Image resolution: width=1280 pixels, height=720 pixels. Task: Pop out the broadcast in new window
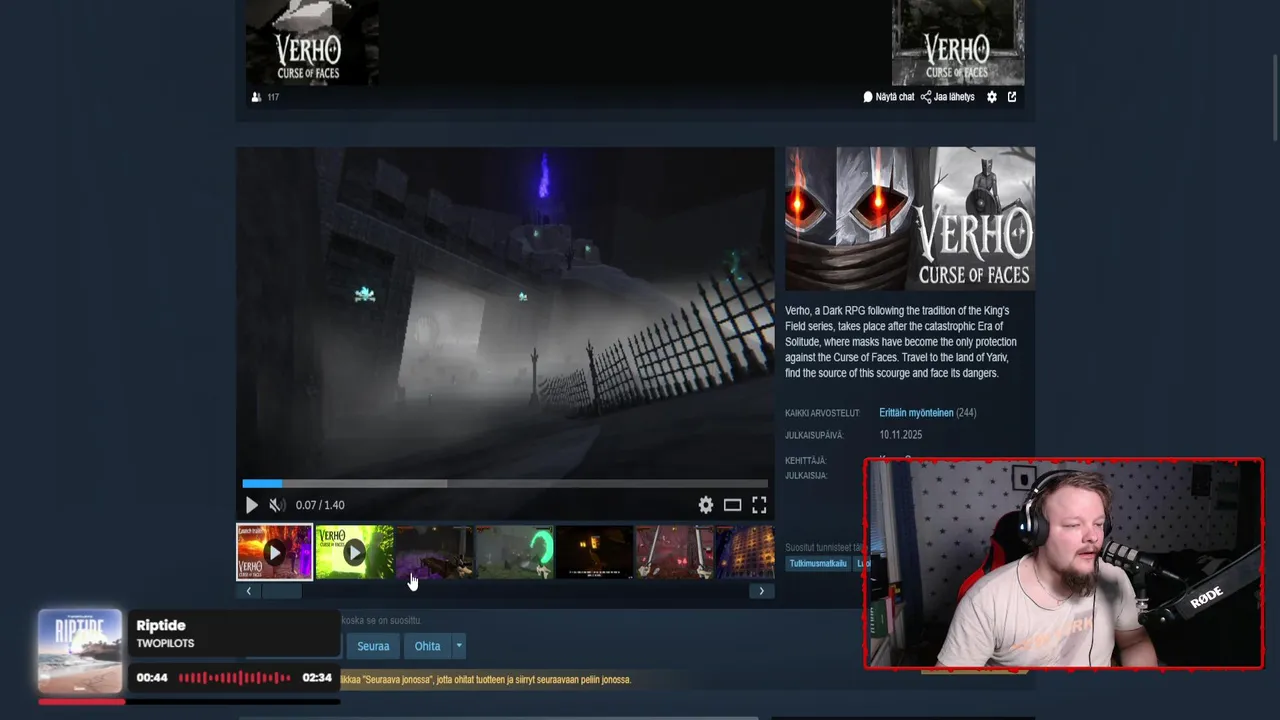1012,97
